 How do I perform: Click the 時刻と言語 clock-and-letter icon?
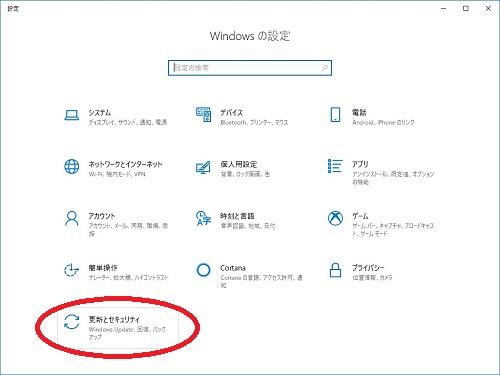click(203, 218)
